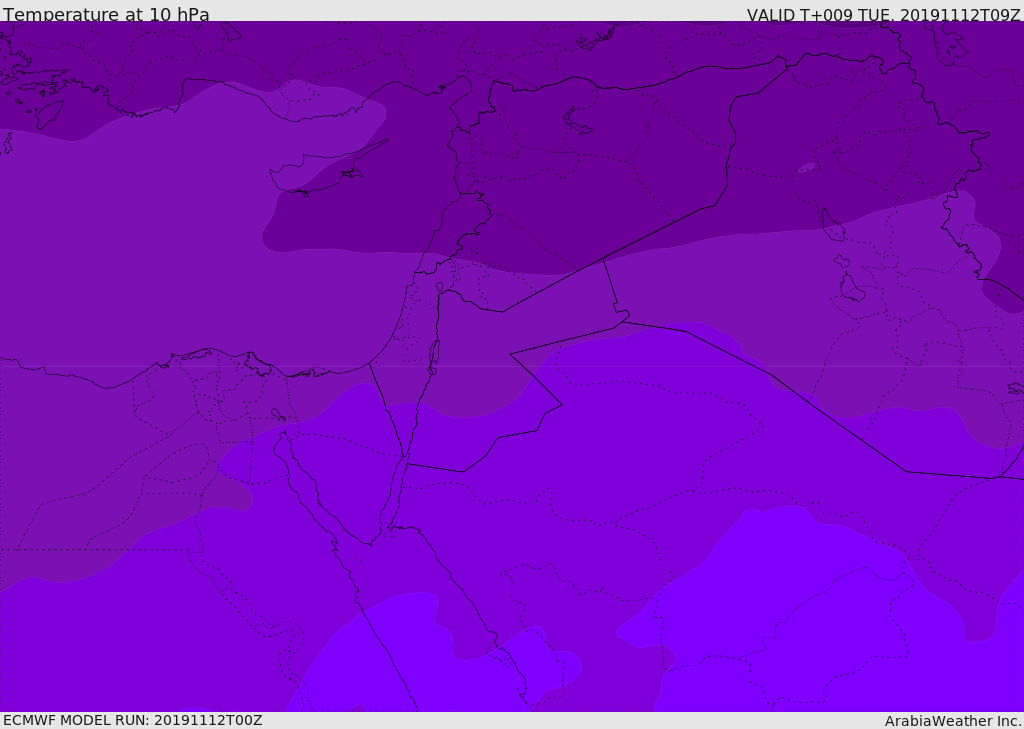Click the ArabiaWeather Inc. credit

pos(953,721)
